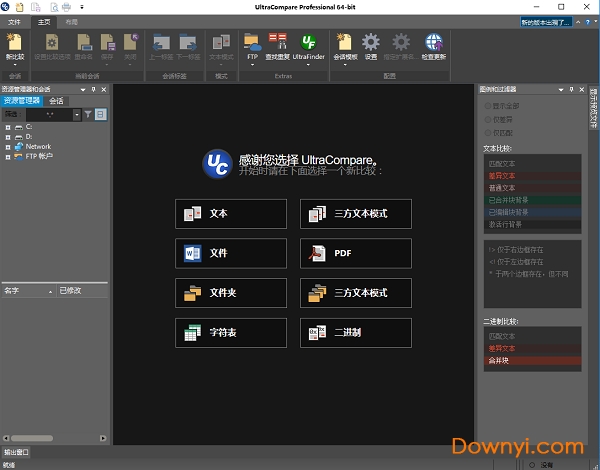Start the 文件 Word document compare
Image resolution: width=600 pixels, height=470 pixels.
tap(231, 253)
